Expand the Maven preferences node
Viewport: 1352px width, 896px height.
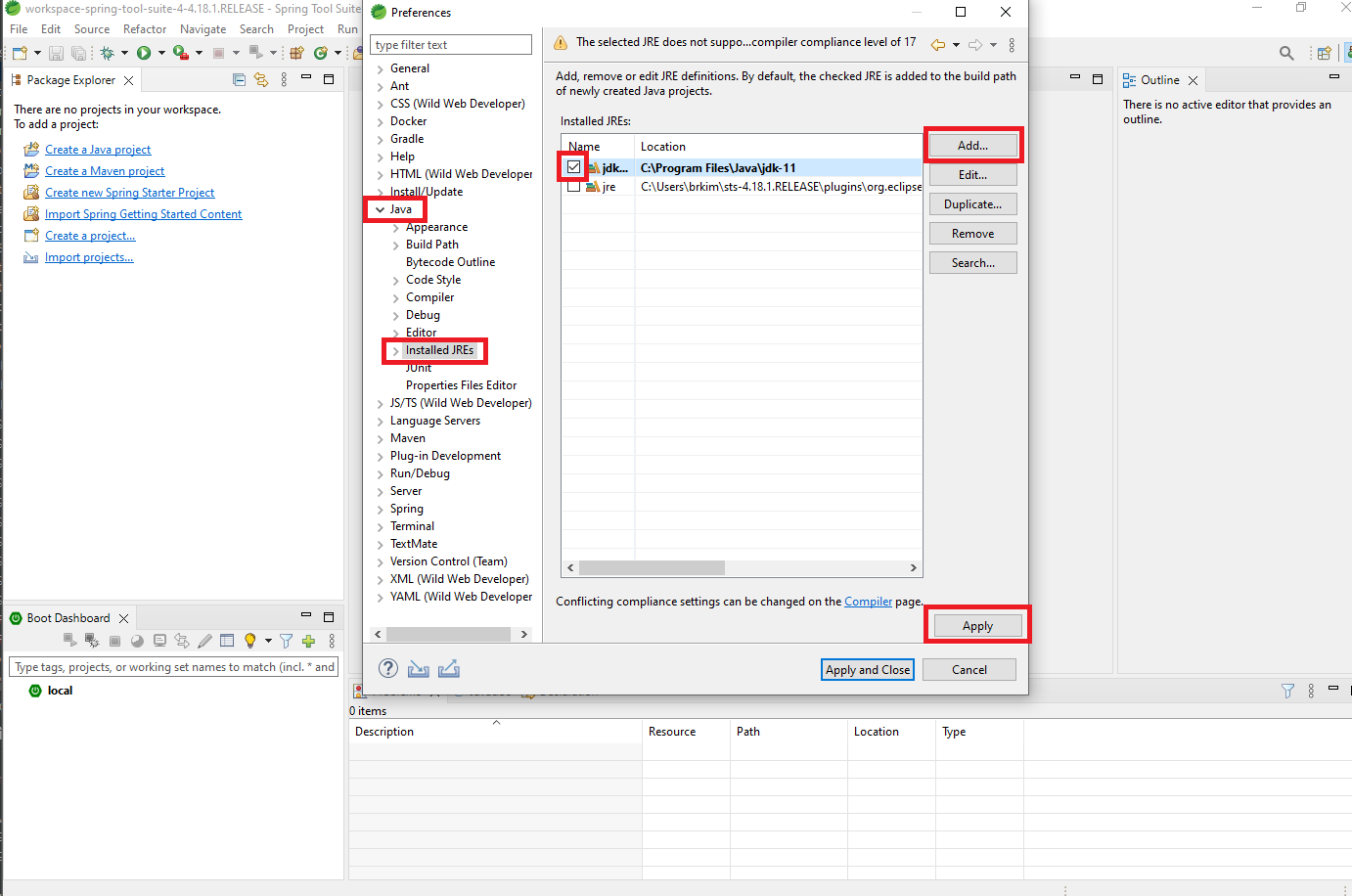pyautogui.click(x=381, y=438)
